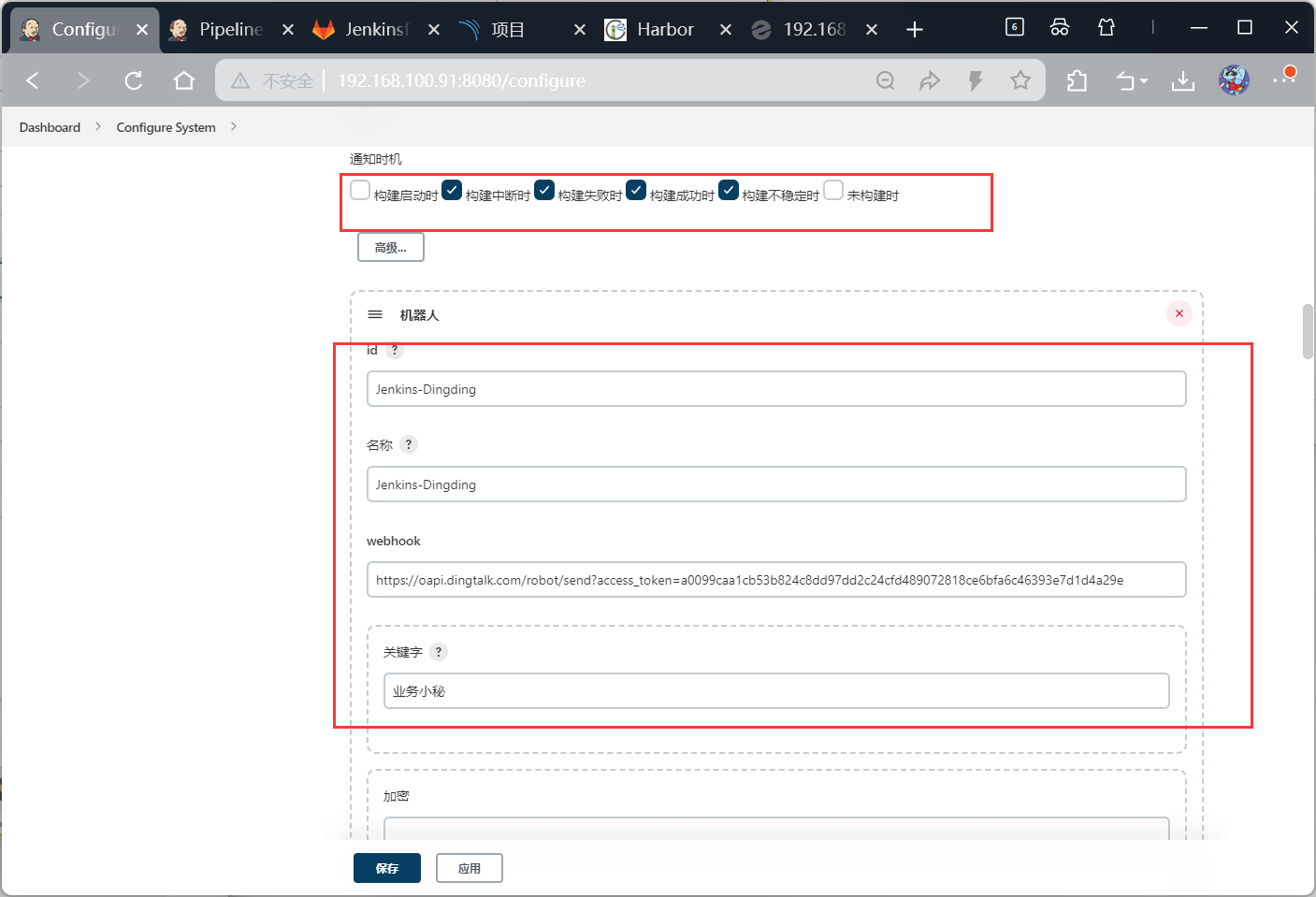Click the drag handle icon beside 机器人
1316x897 pixels.
[375, 314]
